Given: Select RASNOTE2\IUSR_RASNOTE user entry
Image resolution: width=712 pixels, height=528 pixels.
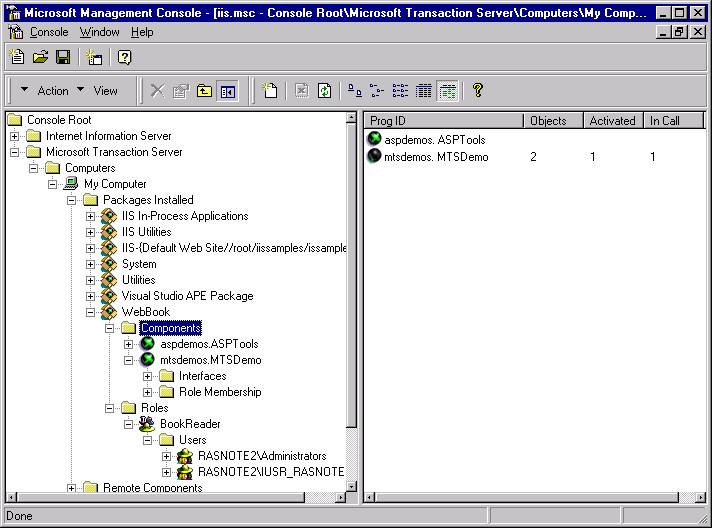Looking at the screenshot, I should [x=271, y=472].
